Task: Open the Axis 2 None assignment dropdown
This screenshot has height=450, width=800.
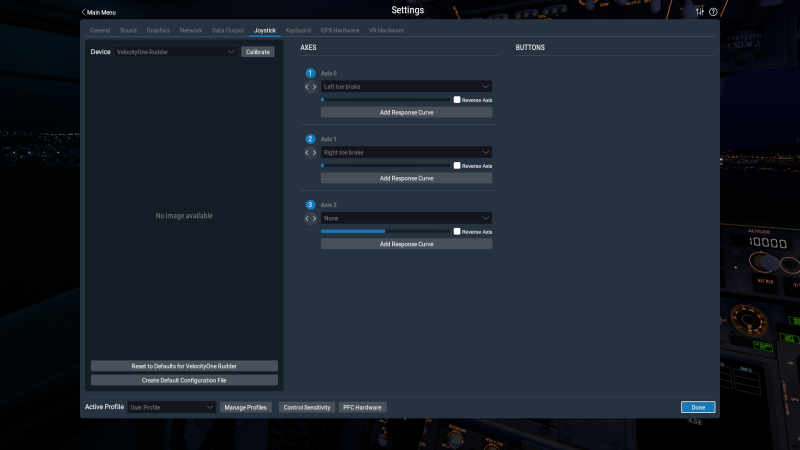Action: pos(407,218)
